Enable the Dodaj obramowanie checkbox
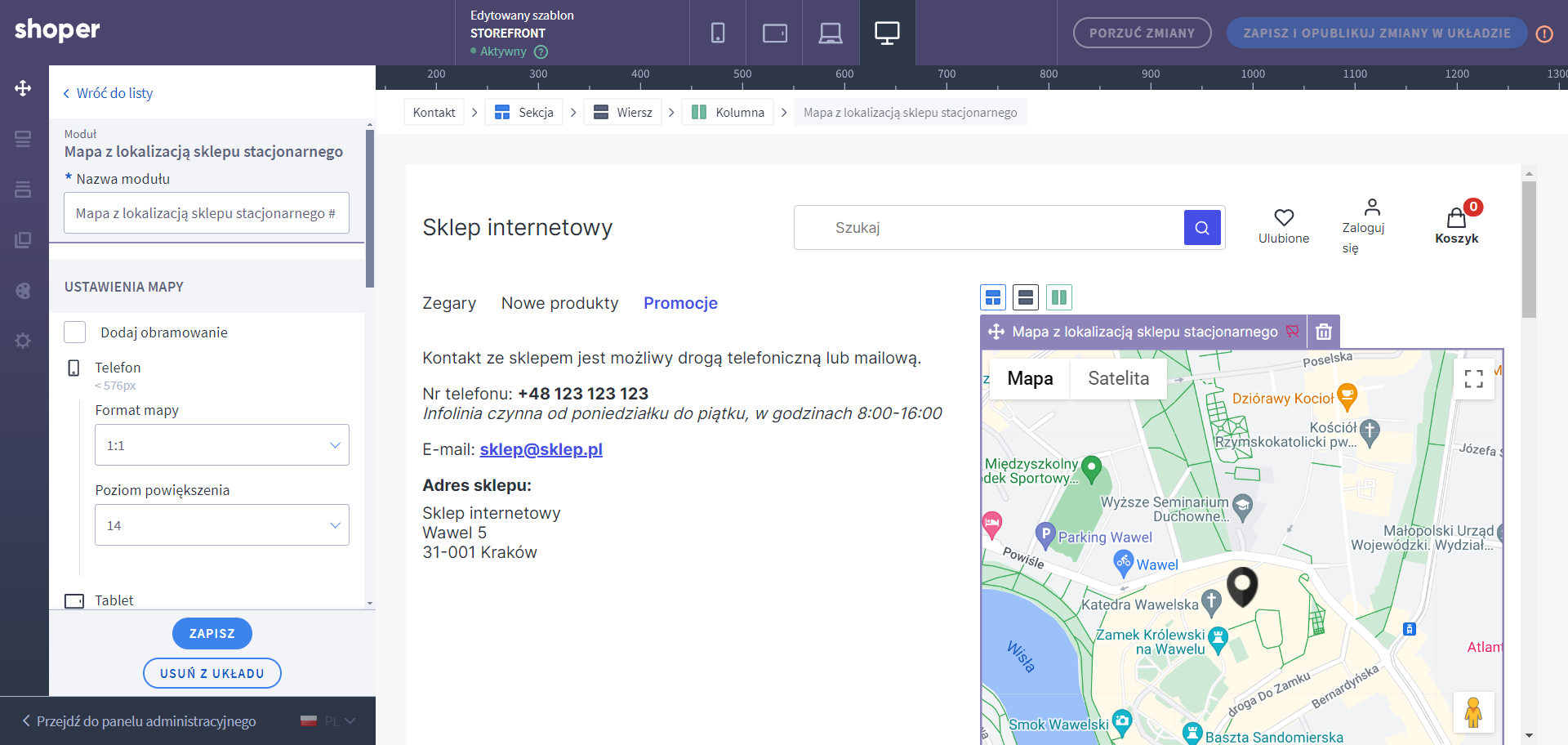Screen dimensions: 1568x745 [x=75, y=332]
